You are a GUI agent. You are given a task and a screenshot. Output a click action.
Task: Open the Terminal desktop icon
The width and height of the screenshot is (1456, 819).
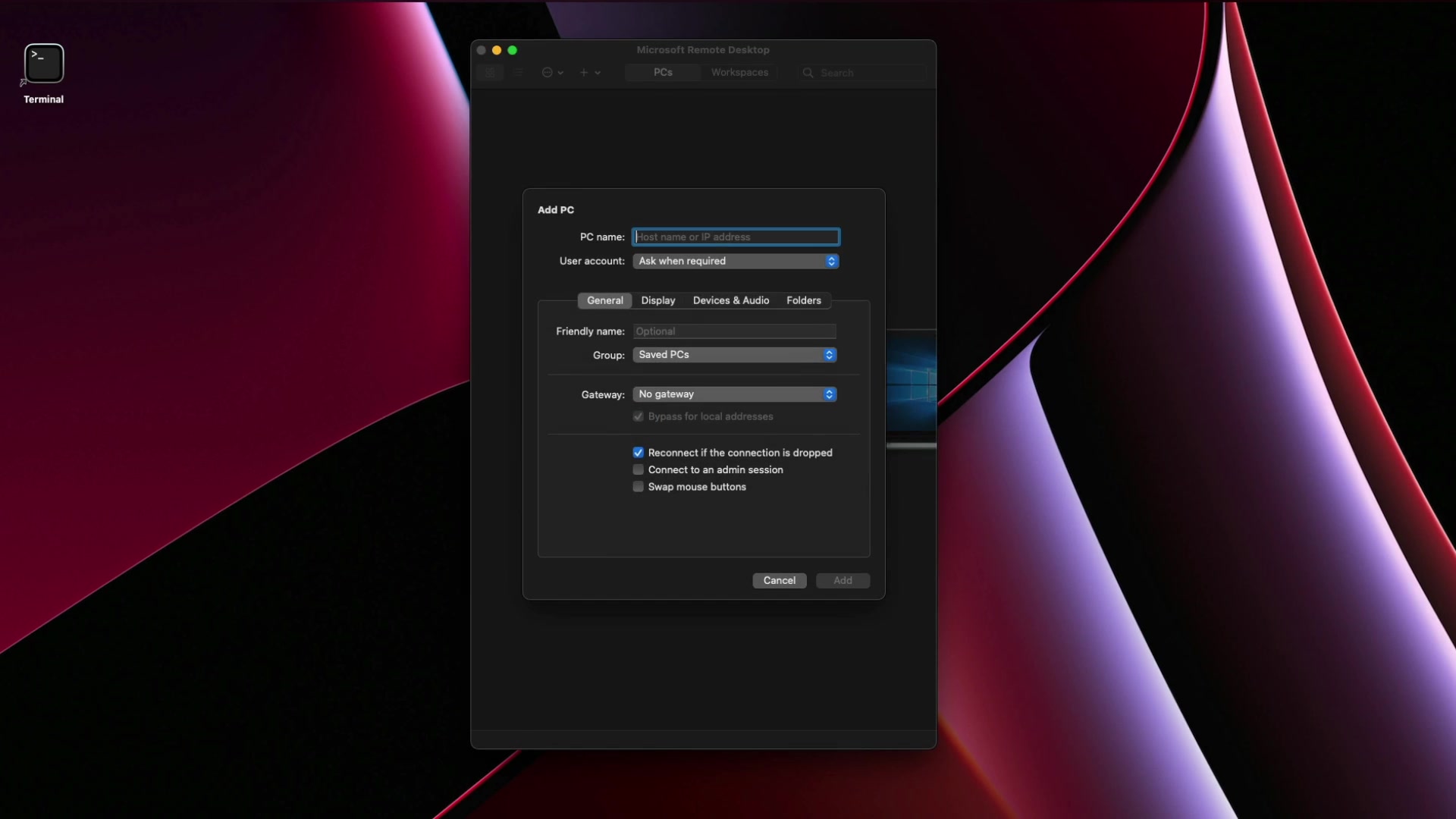pyautogui.click(x=44, y=64)
